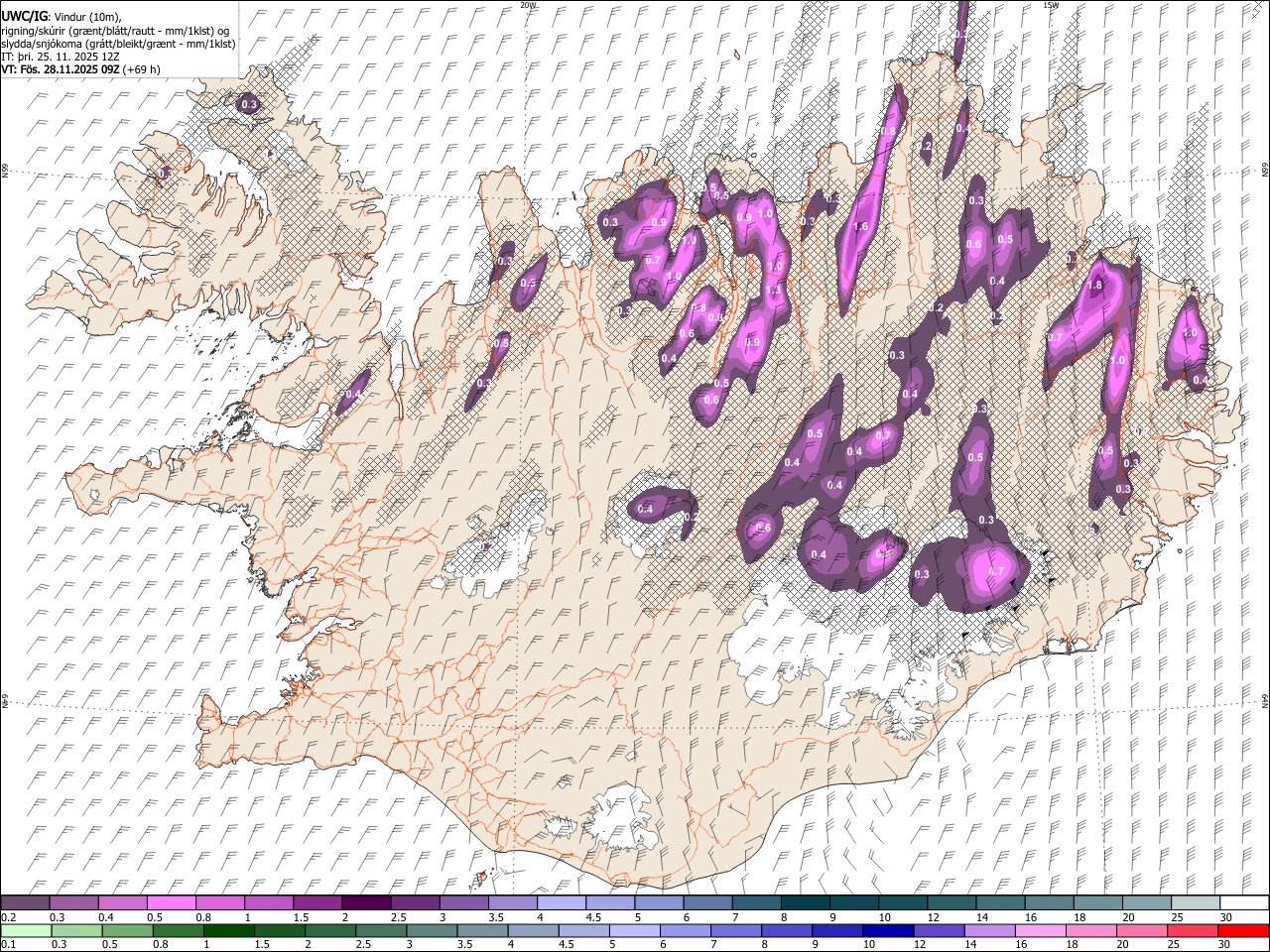Click the 0.5–0.8 medium green rain legend swatch
1270x952 pixels.
[127, 930]
